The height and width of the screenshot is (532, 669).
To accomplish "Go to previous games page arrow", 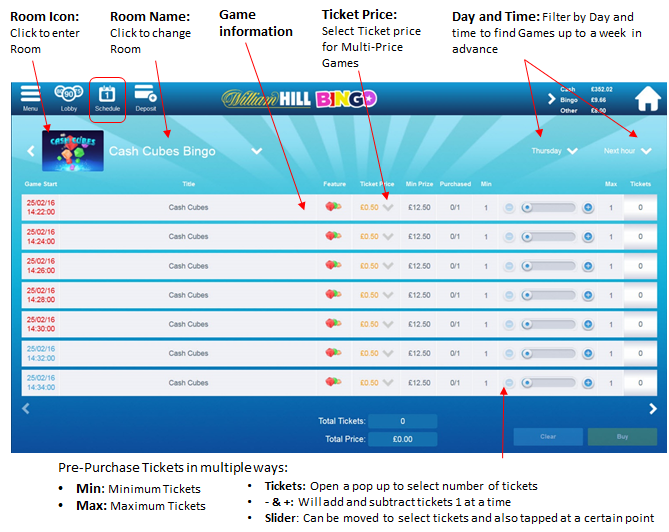I will point(26,409).
